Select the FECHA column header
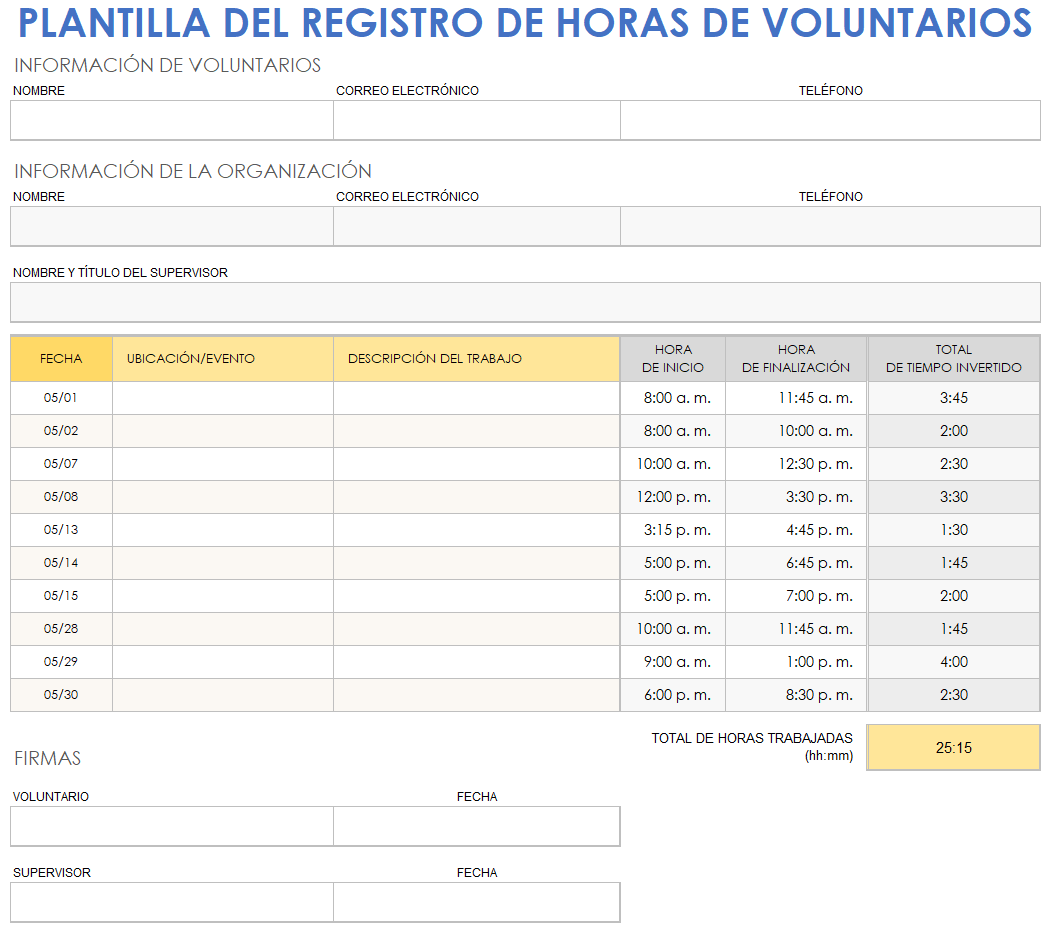The height and width of the screenshot is (932, 1051). pos(61,359)
